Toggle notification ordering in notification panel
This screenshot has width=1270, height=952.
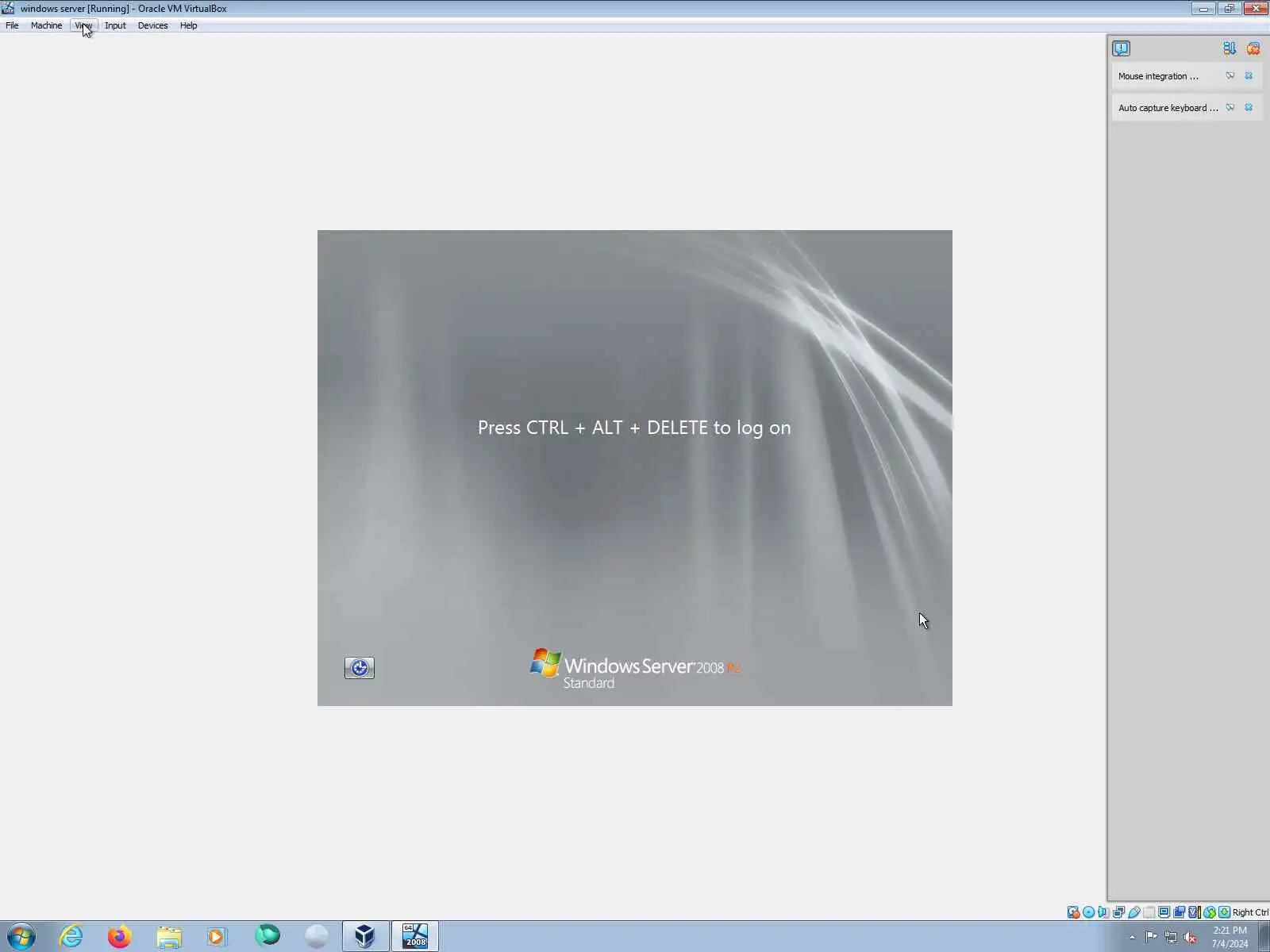[x=1230, y=48]
